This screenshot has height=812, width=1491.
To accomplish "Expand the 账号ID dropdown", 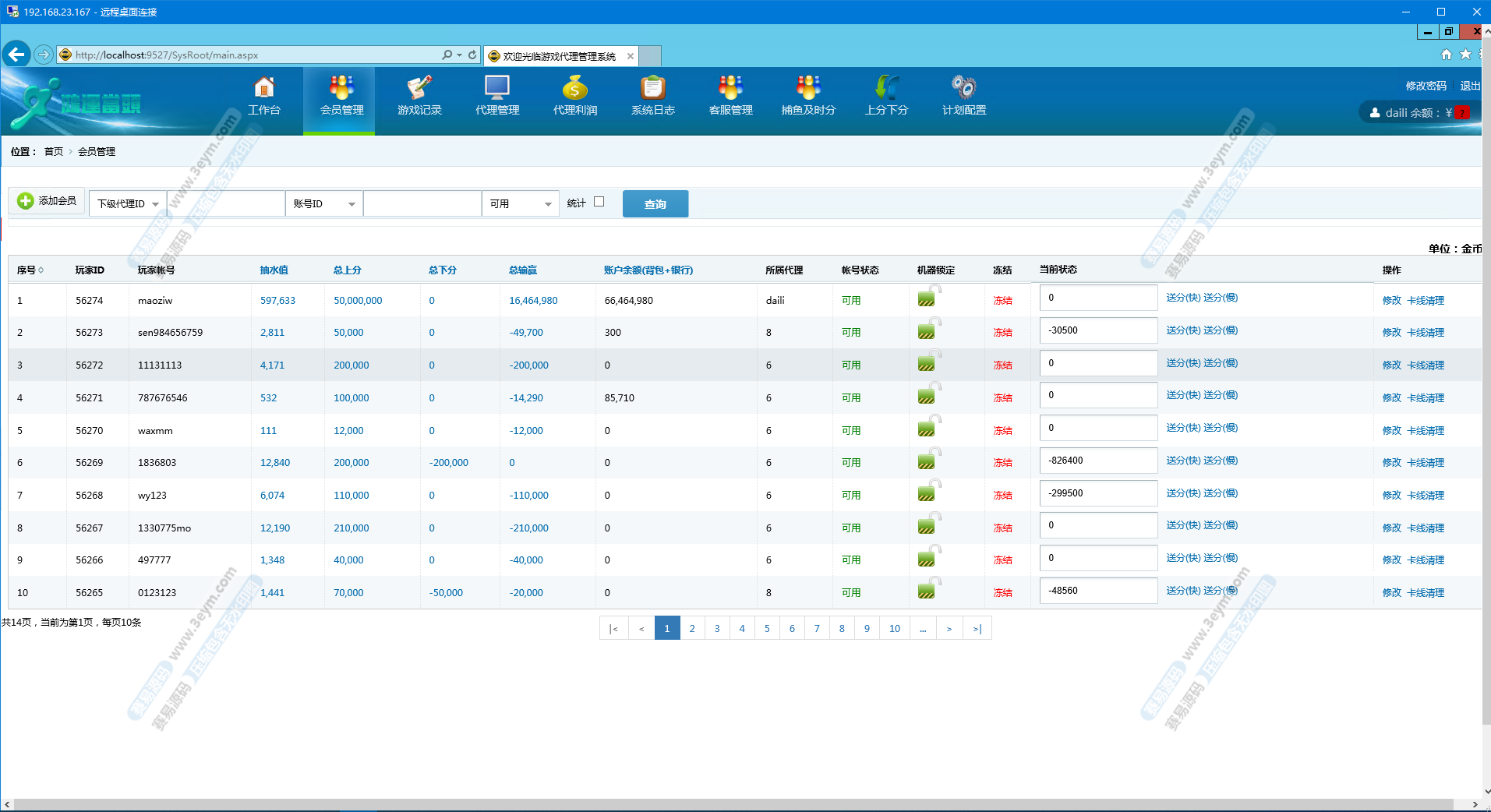I will 324,204.
